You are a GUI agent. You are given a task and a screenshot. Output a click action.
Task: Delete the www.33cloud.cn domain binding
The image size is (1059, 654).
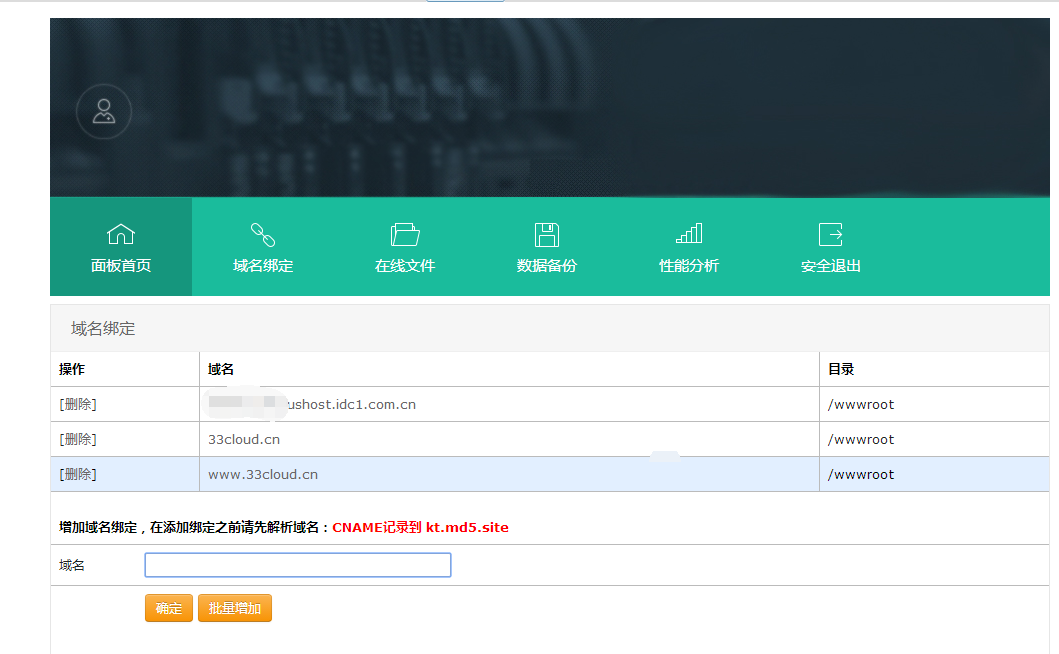click(x=78, y=474)
